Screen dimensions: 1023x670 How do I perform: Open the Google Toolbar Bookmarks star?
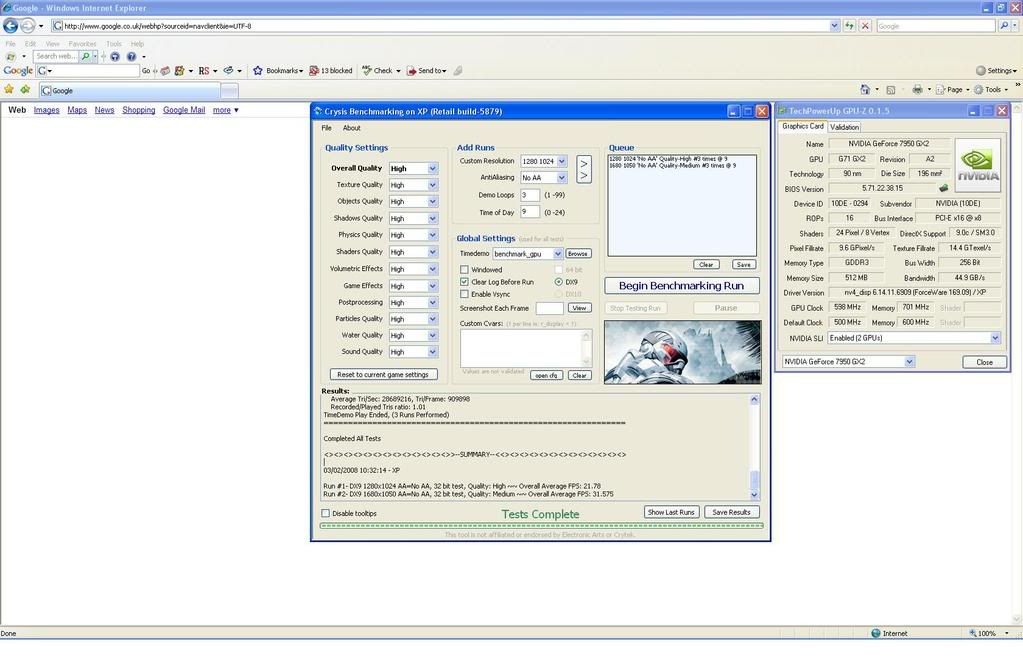pos(258,70)
